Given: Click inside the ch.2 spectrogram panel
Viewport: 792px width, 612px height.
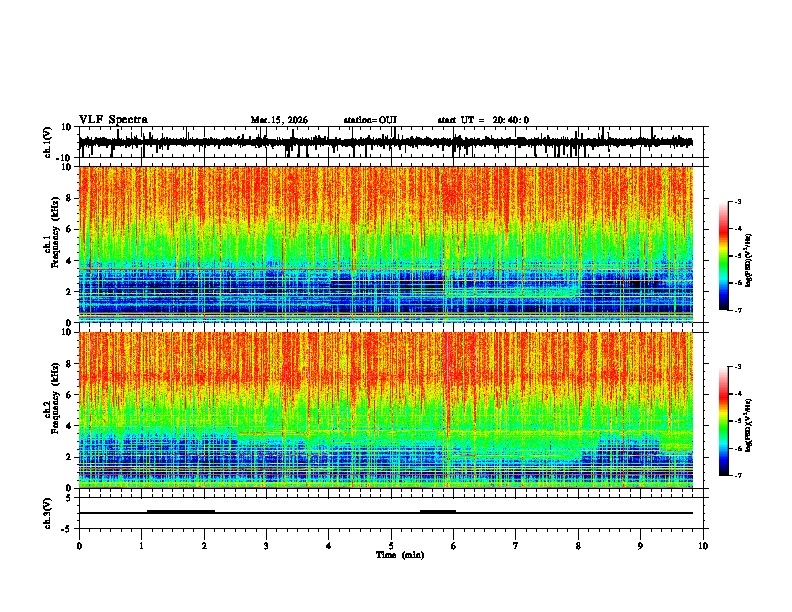Looking at the screenshot, I should pos(386,410).
